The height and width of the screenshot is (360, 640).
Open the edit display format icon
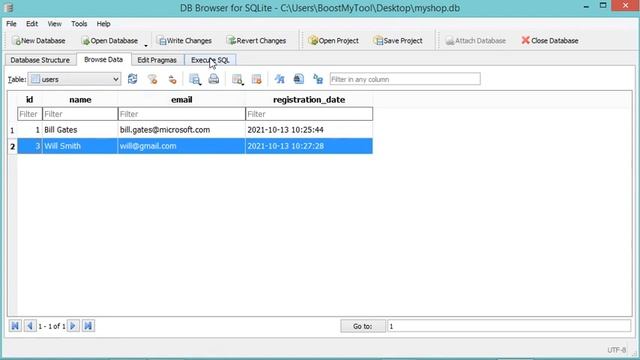pos(279,79)
